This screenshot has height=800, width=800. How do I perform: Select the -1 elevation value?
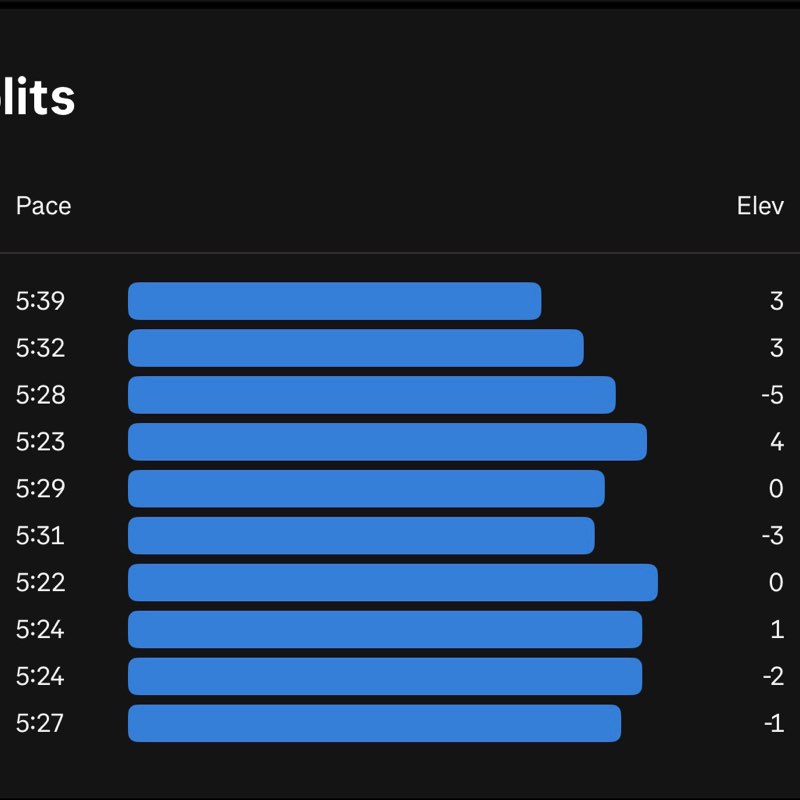pyautogui.click(x=772, y=724)
